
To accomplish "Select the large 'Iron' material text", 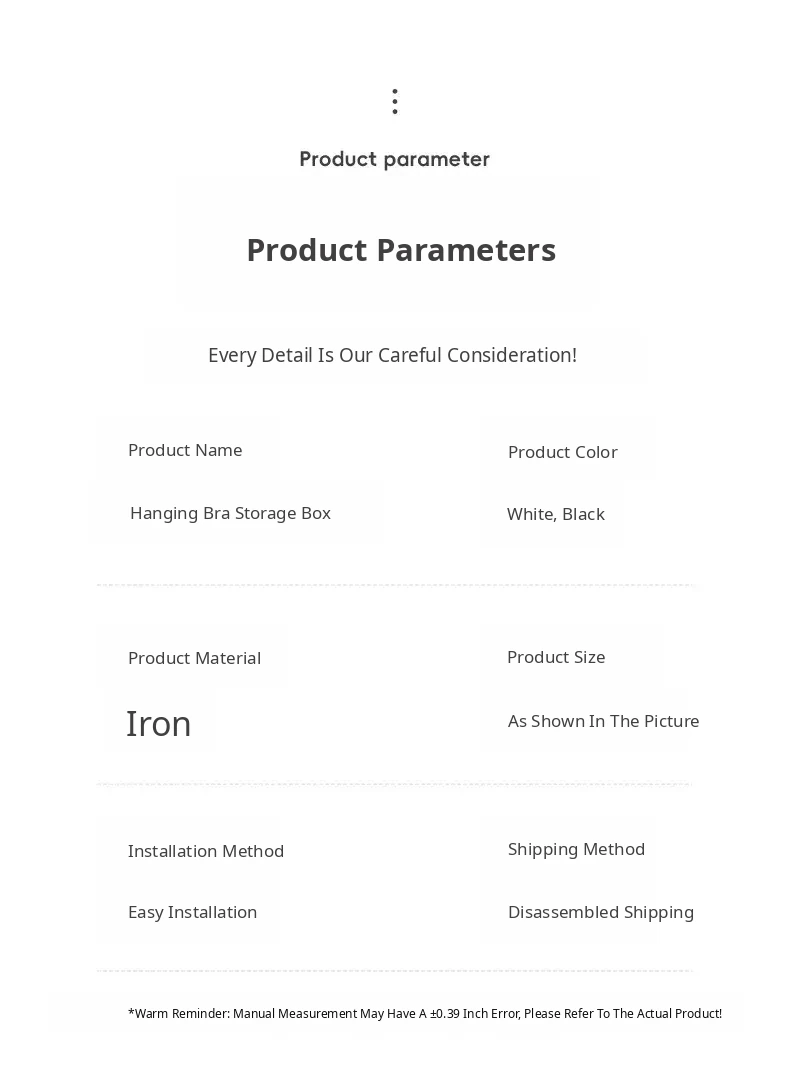I will point(158,724).
